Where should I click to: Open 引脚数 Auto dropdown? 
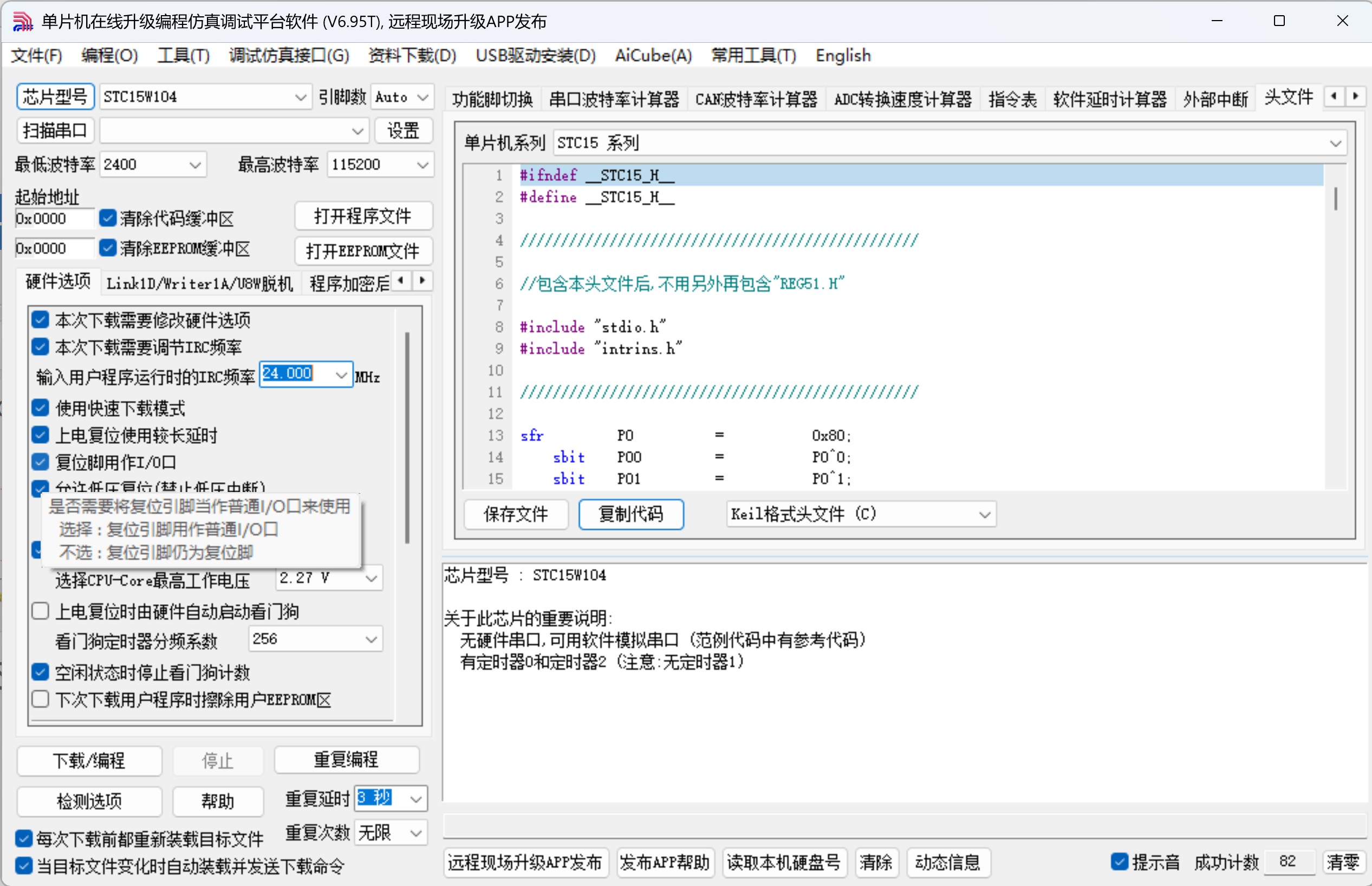coord(401,96)
